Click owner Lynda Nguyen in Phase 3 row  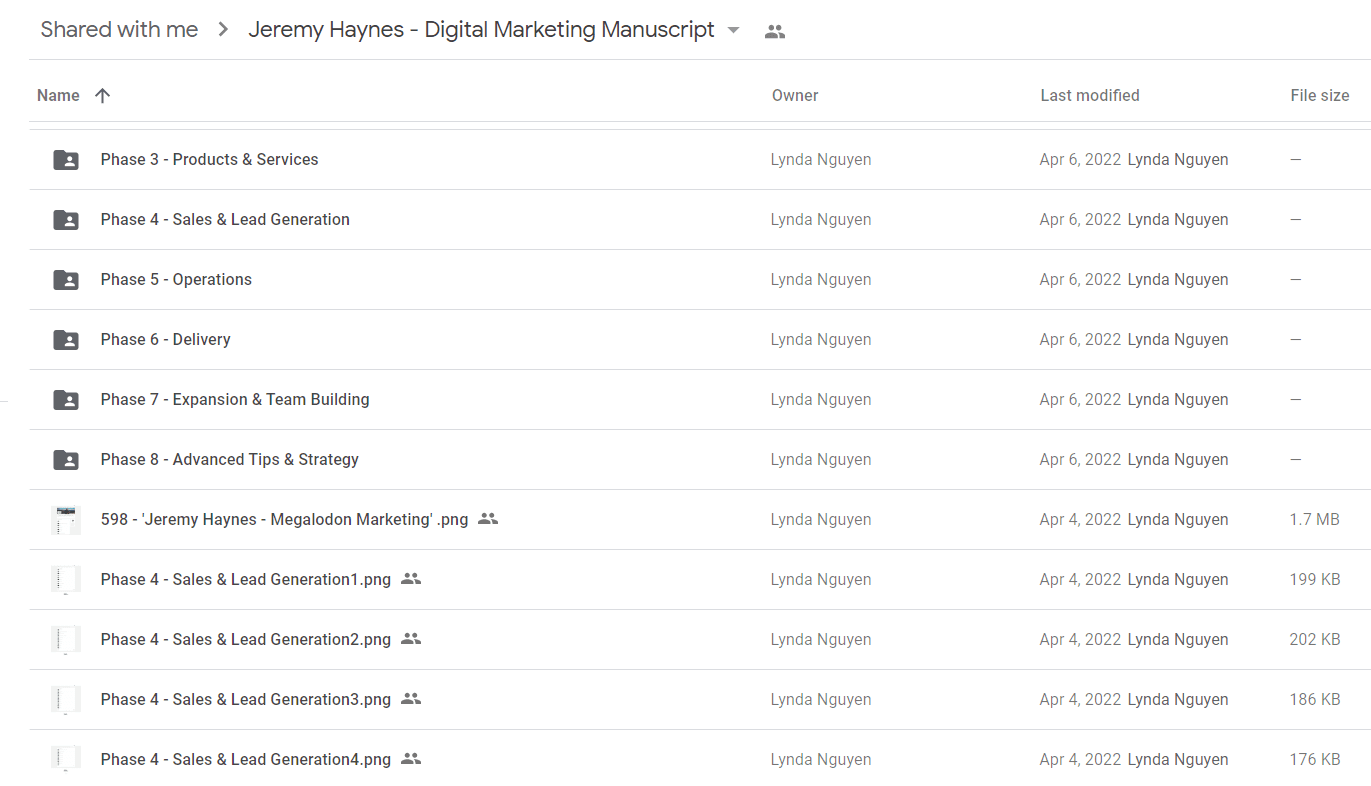[x=821, y=159]
